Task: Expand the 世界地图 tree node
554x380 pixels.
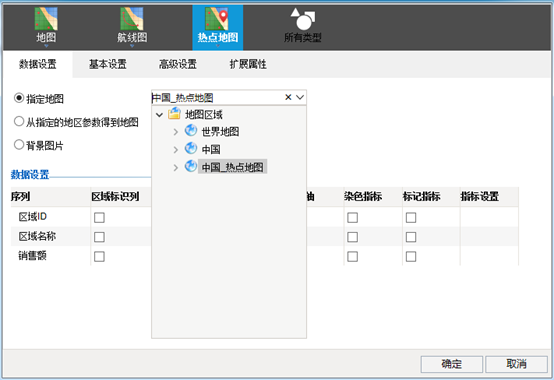Action: 176,132
